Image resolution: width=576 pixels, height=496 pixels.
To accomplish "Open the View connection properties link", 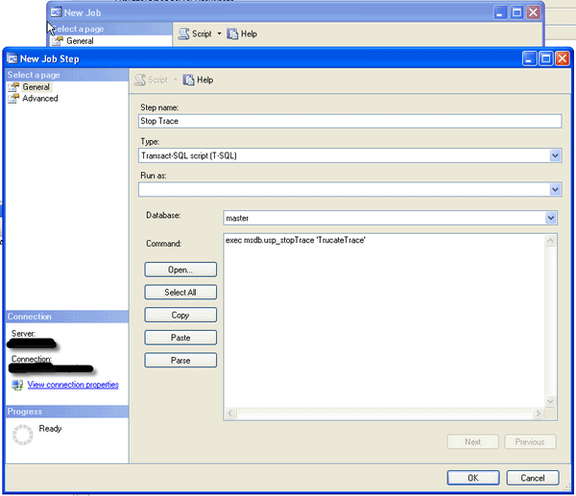I will pyautogui.click(x=73, y=385).
